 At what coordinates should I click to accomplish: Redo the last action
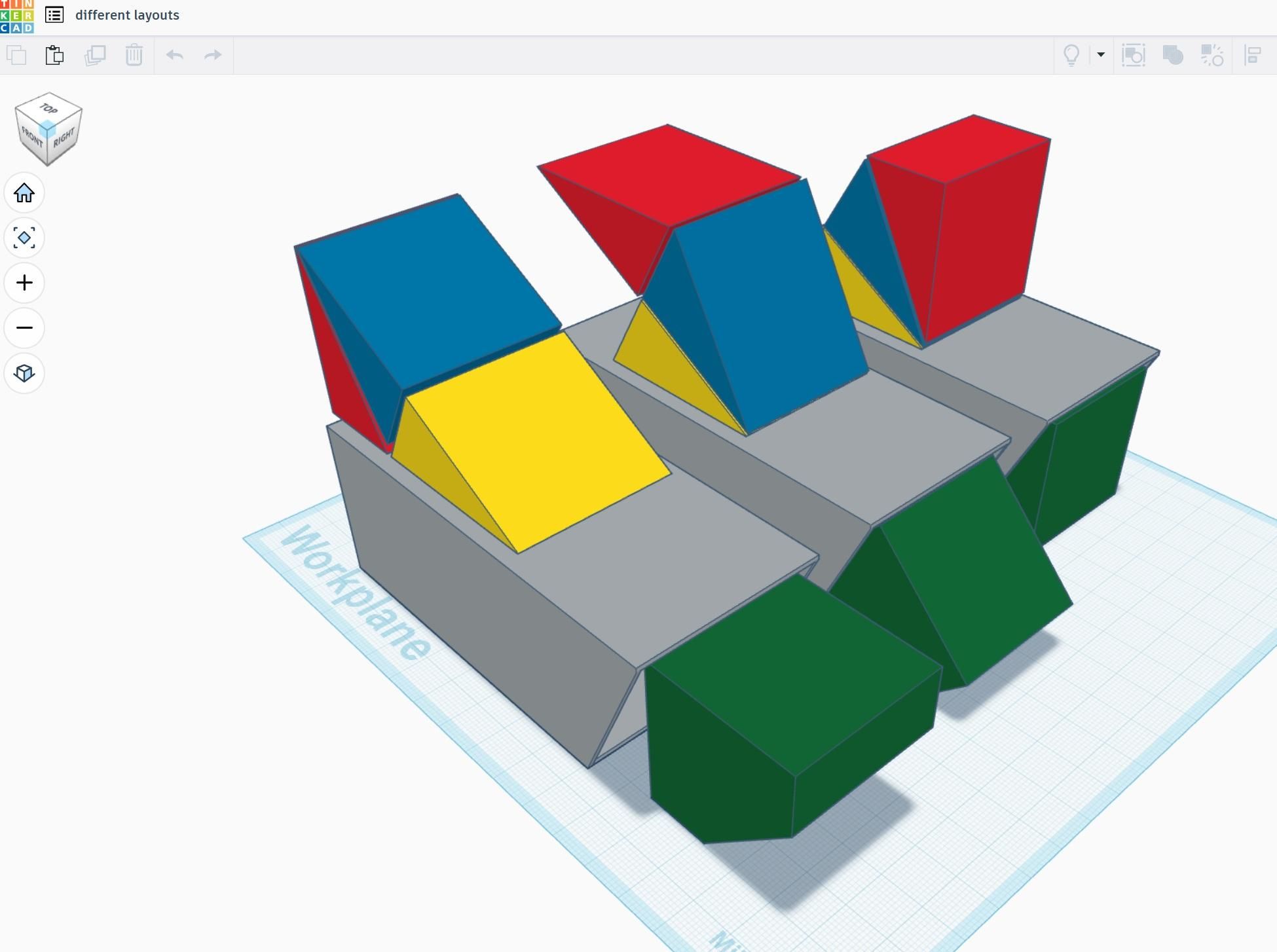pyautogui.click(x=213, y=55)
